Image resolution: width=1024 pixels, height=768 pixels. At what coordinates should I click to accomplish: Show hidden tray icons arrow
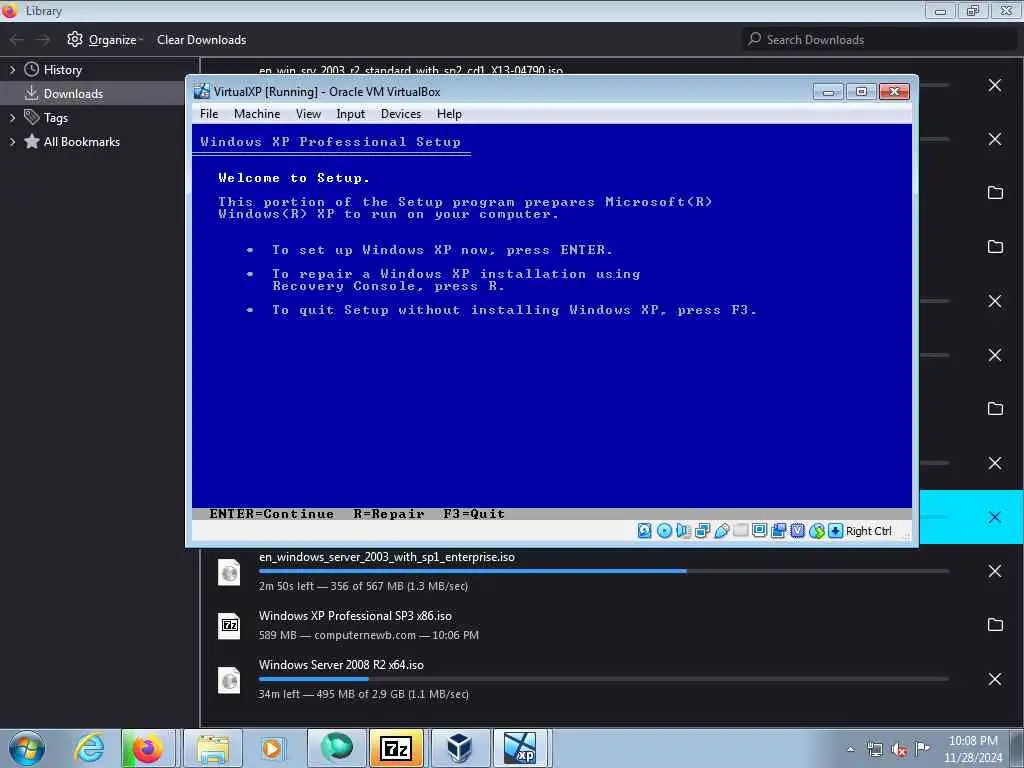point(850,749)
